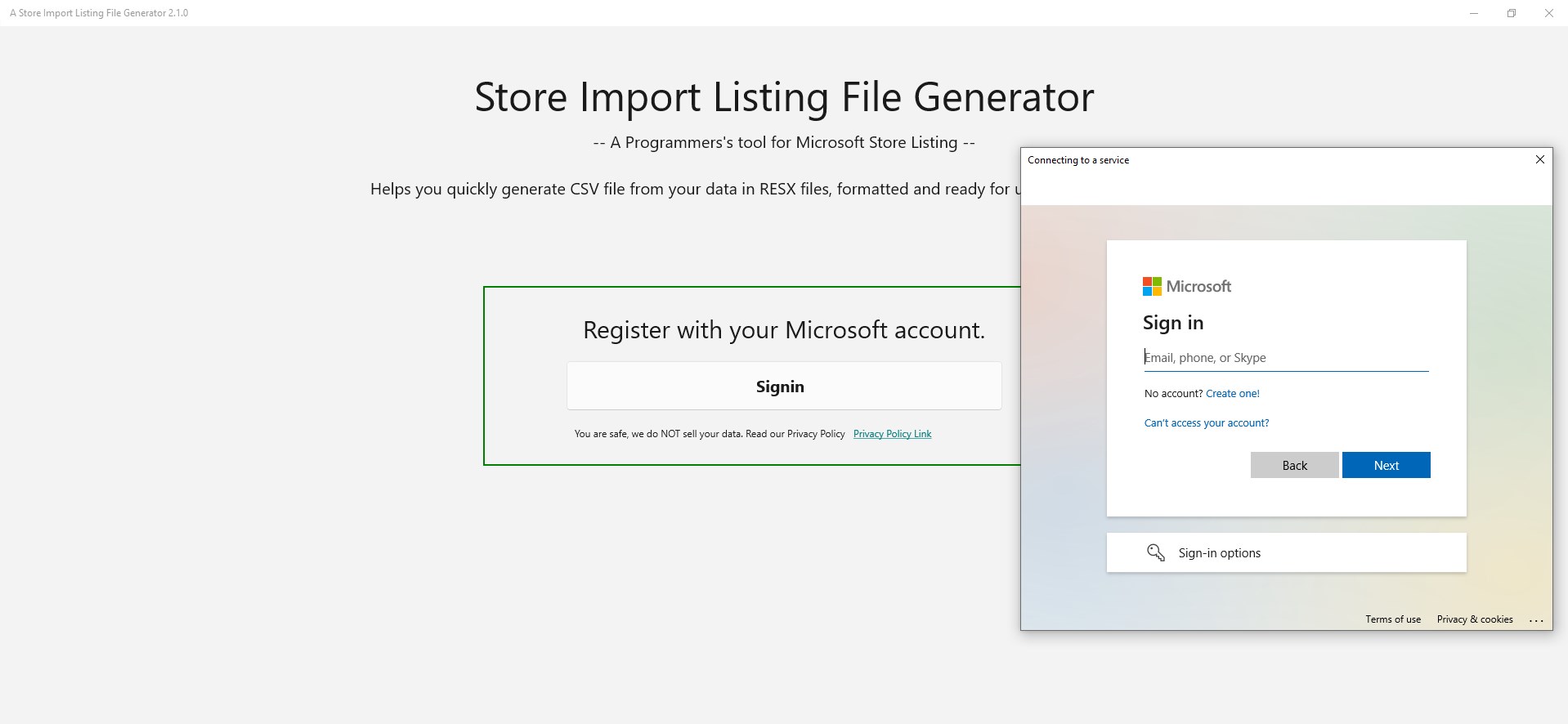
Task: Click the three-dot more options icon
Action: (x=1535, y=620)
